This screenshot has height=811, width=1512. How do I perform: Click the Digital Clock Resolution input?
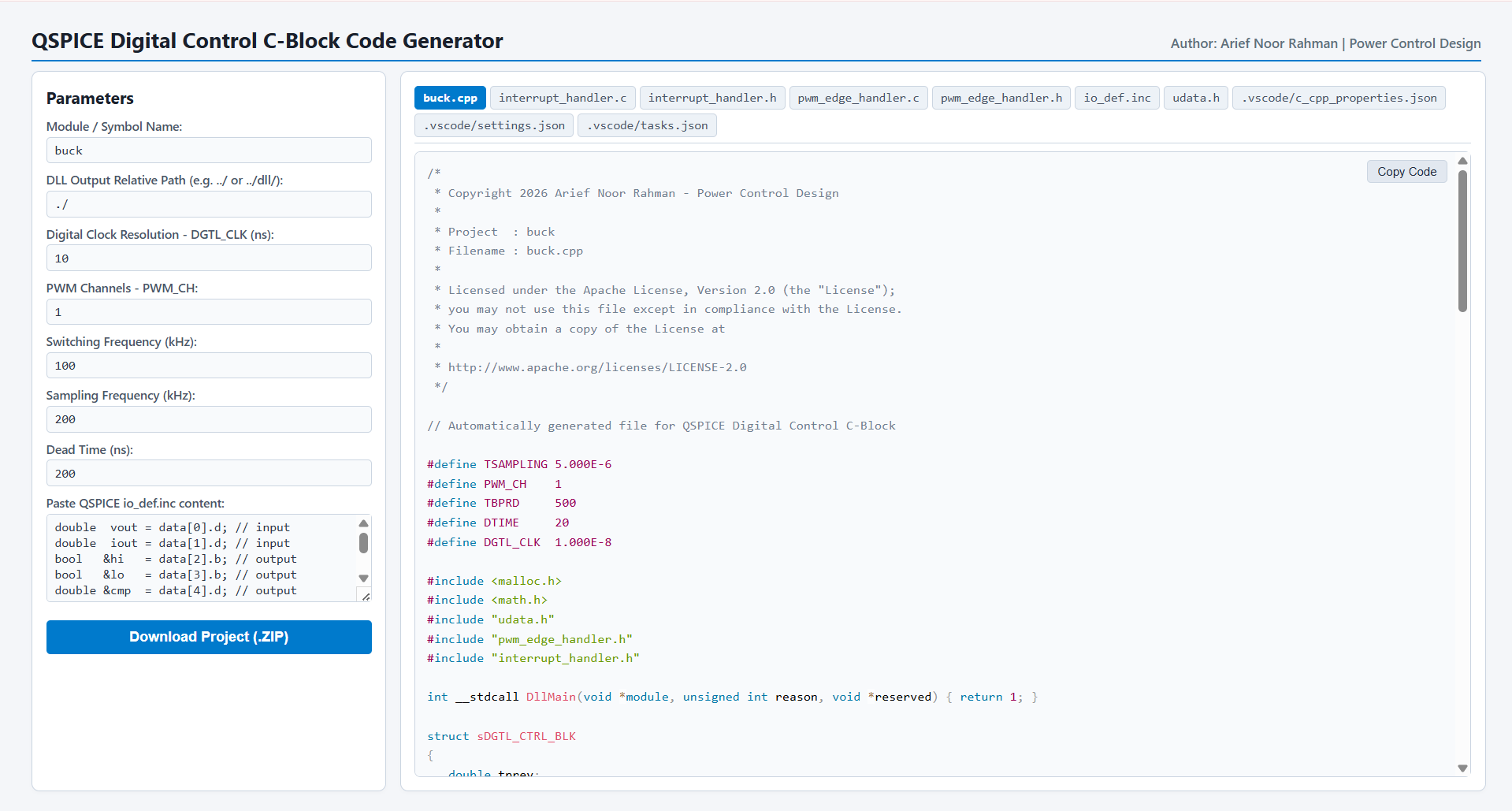(209, 258)
